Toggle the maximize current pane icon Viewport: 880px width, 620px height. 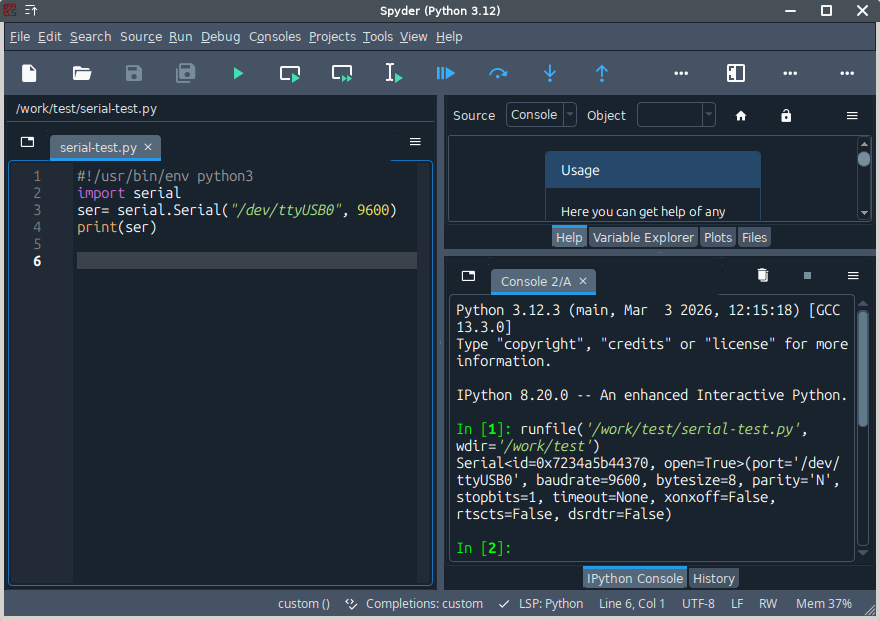[x=736, y=73]
